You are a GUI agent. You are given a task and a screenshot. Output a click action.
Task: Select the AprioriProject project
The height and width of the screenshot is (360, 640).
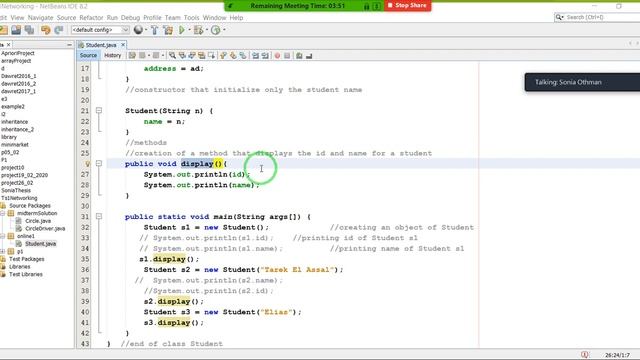pyautogui.click(x=18, y=53)
